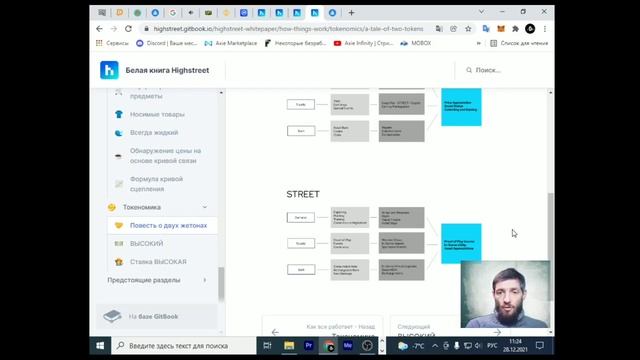Collapse the Токеномика section chevron
Screen dimensions: 640x360
pyautogui.click(x=204, y=207)
